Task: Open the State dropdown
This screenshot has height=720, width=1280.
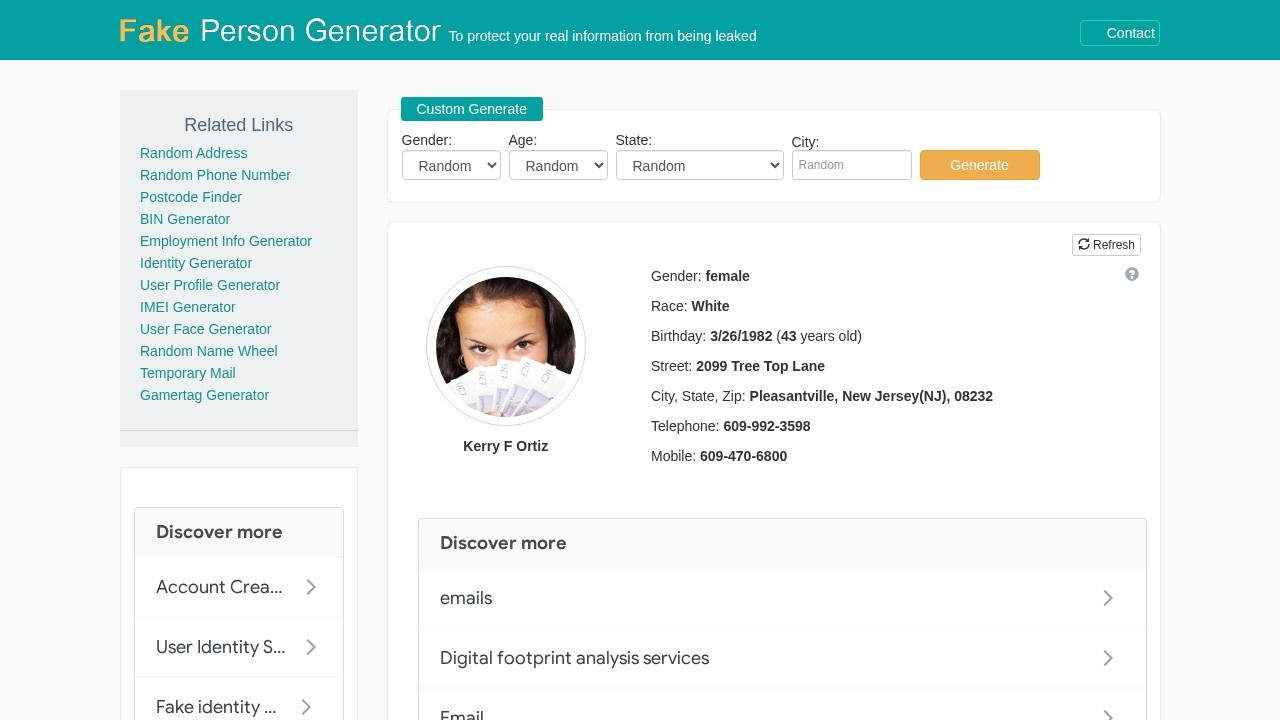Action: [x=699, y=165]
